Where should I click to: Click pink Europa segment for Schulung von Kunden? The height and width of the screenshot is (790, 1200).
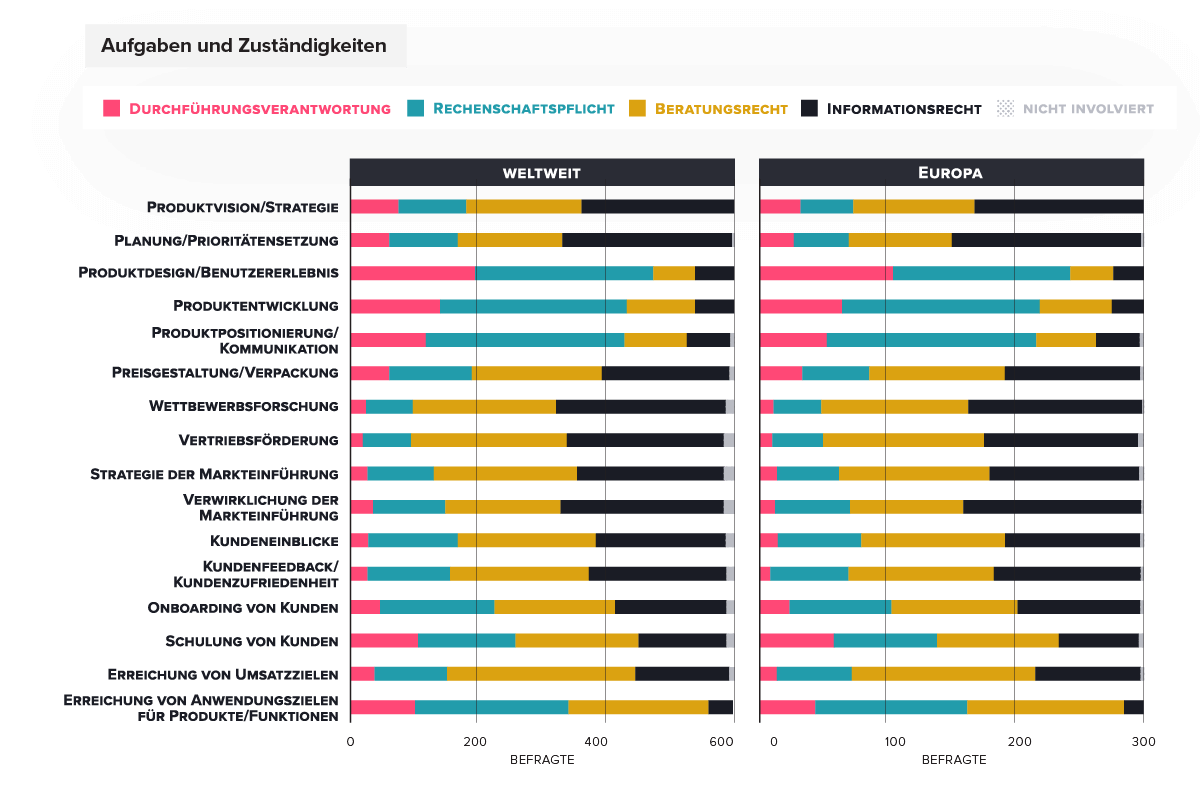tap(797, 641)
